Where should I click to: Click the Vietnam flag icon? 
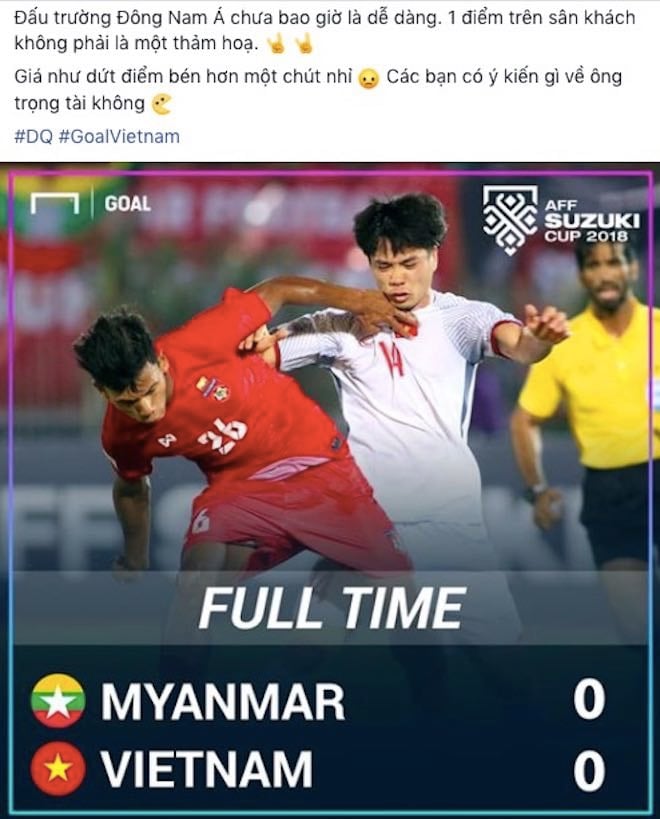pyautogui.click(x=58, y=768)
